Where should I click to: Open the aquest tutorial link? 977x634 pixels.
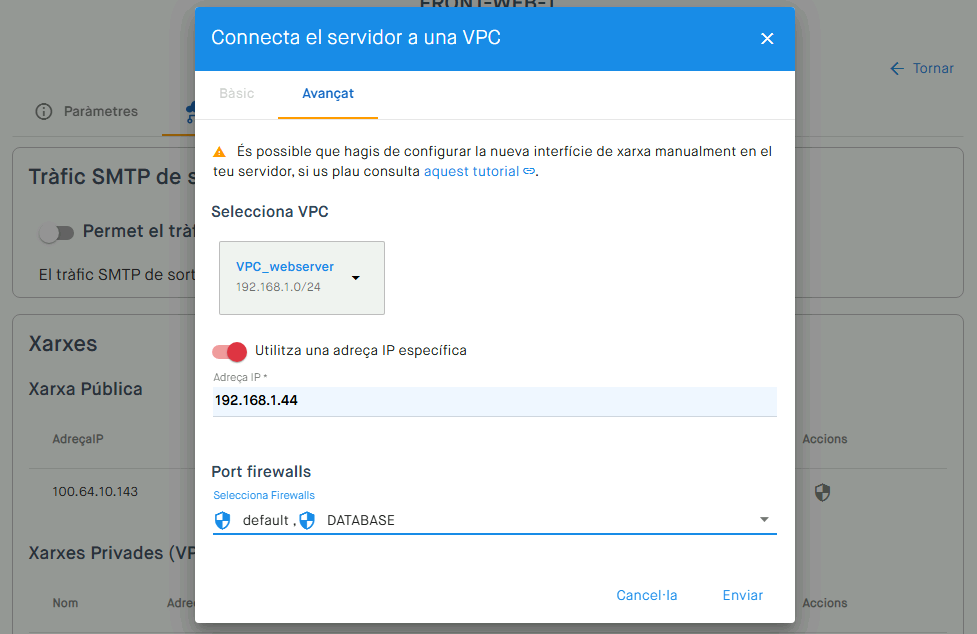[471, 171]
